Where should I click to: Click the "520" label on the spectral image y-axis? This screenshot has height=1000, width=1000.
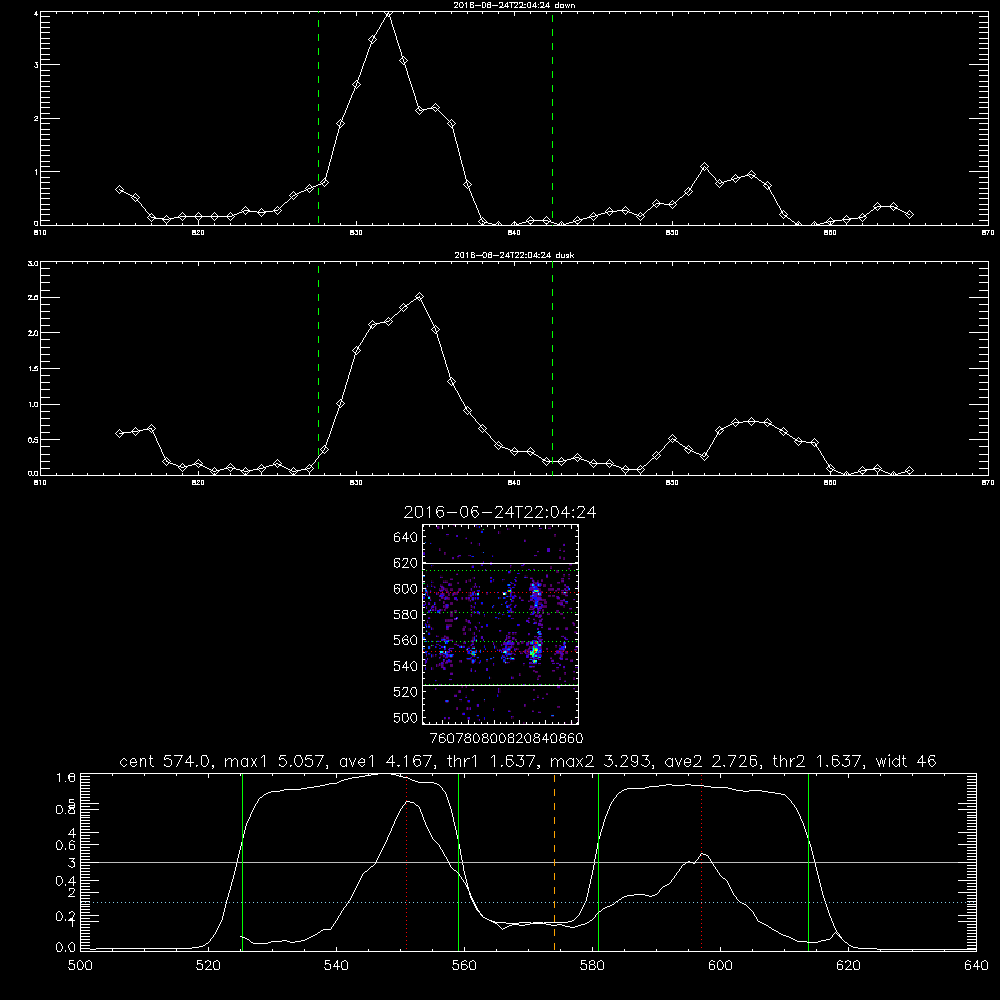pyautogui.click(x=406, y=692)
